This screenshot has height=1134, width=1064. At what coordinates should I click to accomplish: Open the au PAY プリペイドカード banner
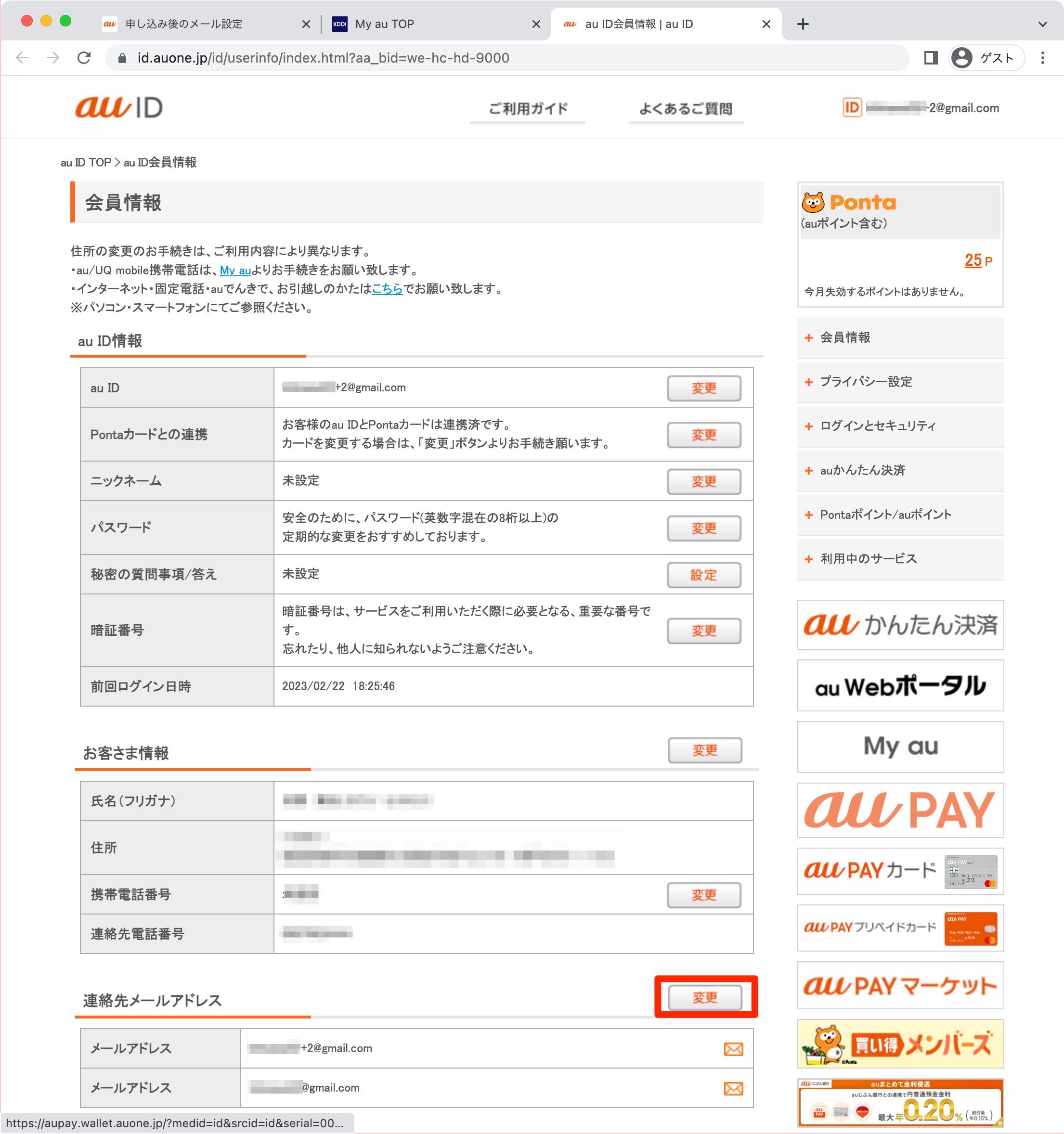[x=900, y=928]
